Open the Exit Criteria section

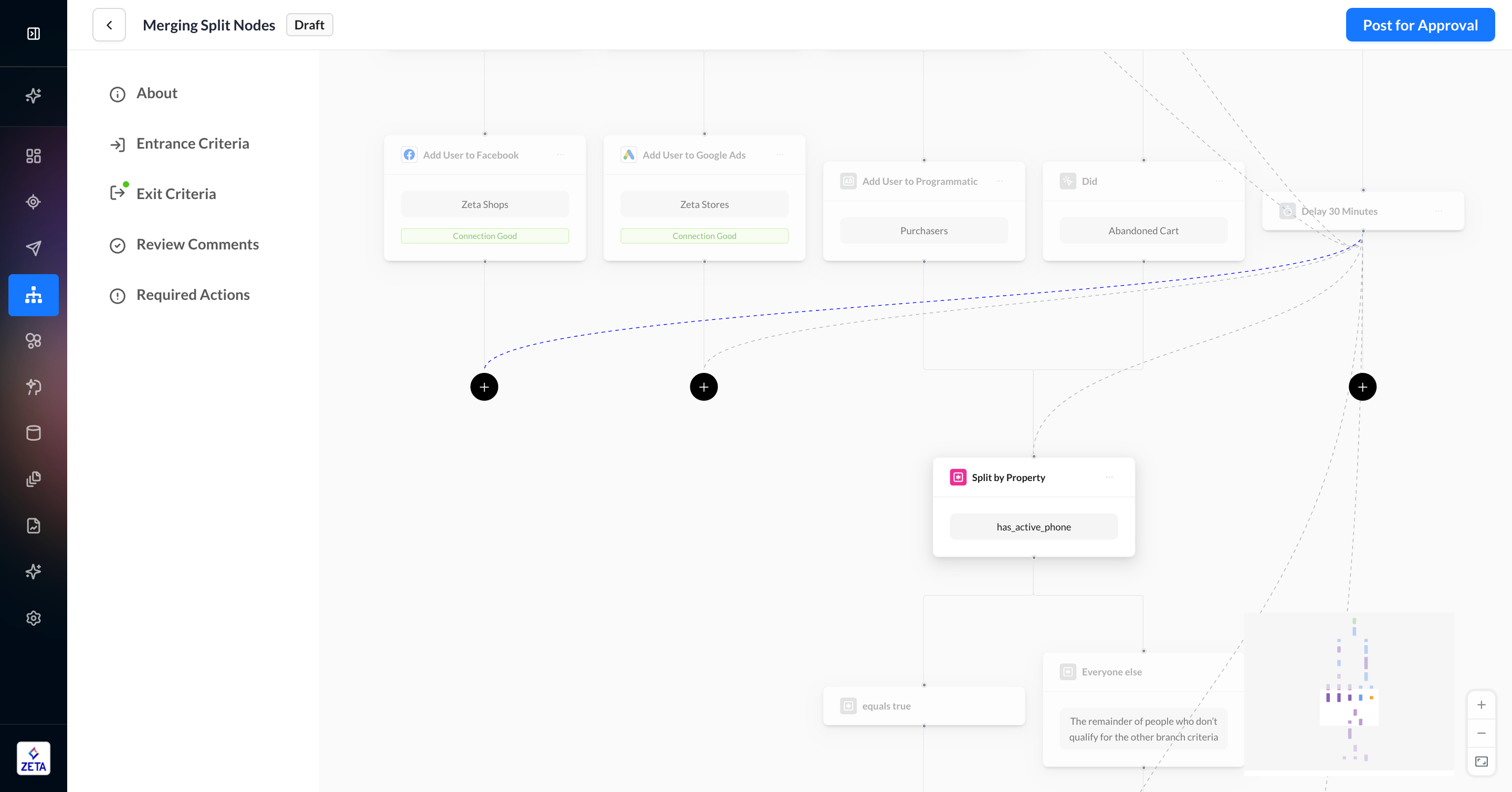(176, 194)
